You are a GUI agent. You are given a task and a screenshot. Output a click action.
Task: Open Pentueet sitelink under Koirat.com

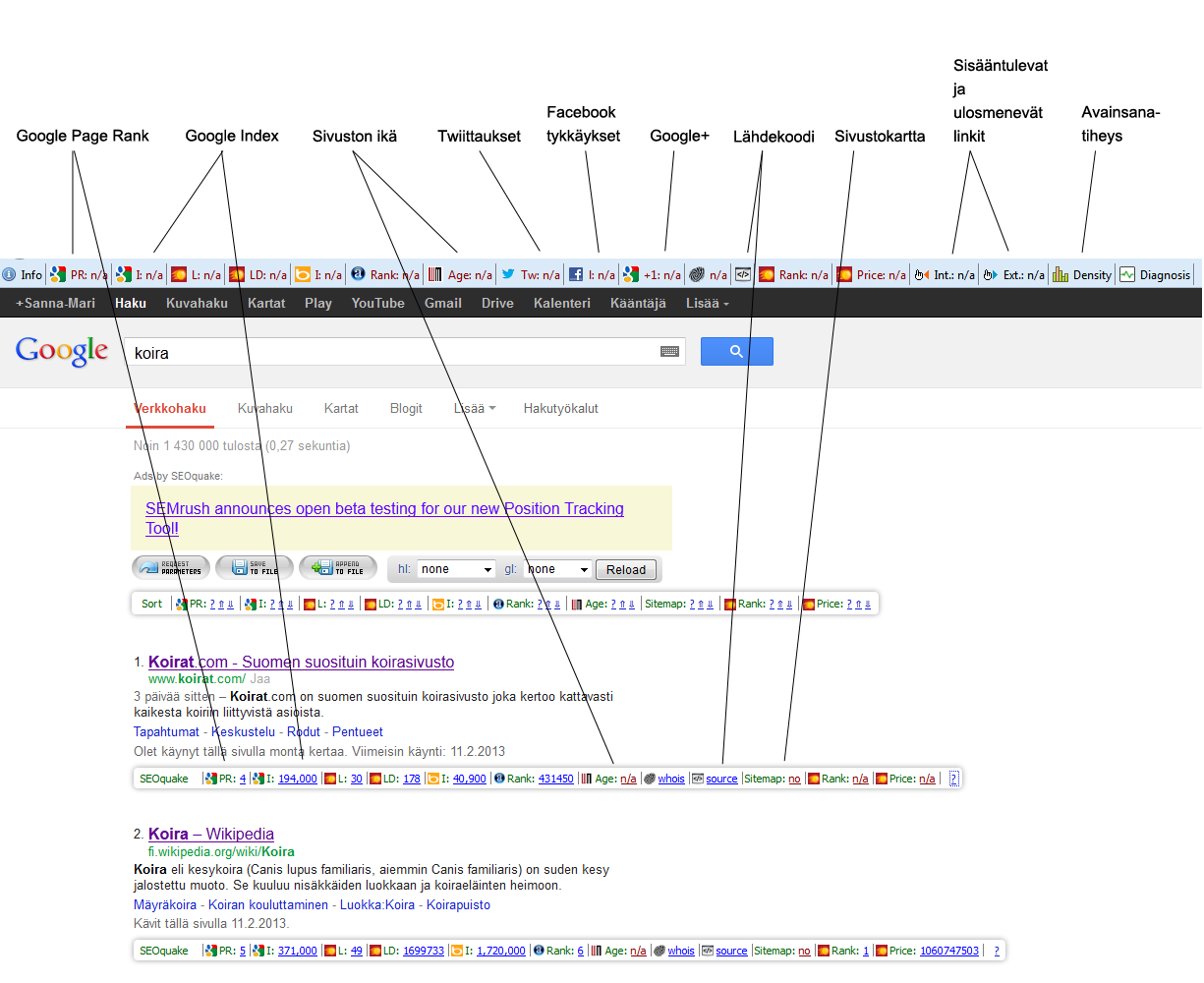click(x=358, y=731)
